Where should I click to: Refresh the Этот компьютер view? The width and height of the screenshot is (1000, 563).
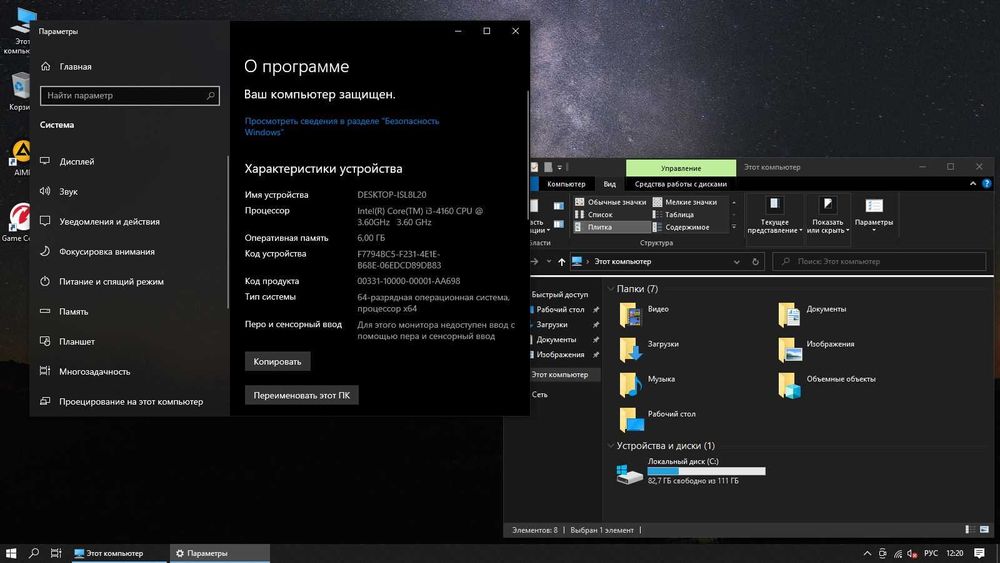pos(755,262)
